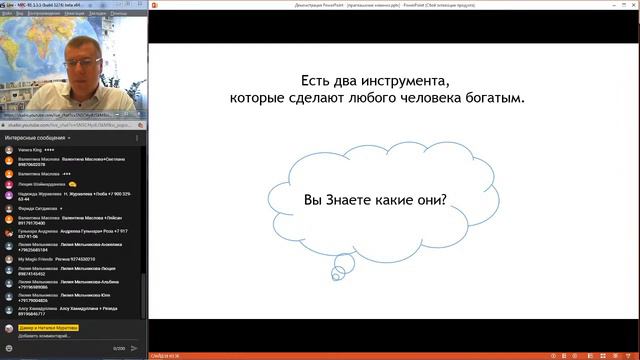640x360 pixels.
Task: Click avatar of Надежда Журавлева's message
Action: (x=9, y=196)
